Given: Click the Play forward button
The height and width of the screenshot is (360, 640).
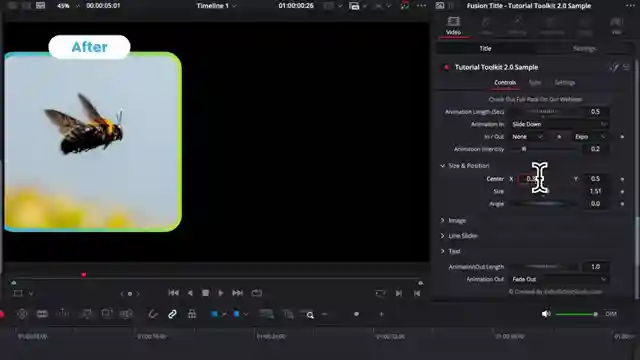Looking at the screenshot, I should (220, 293).
